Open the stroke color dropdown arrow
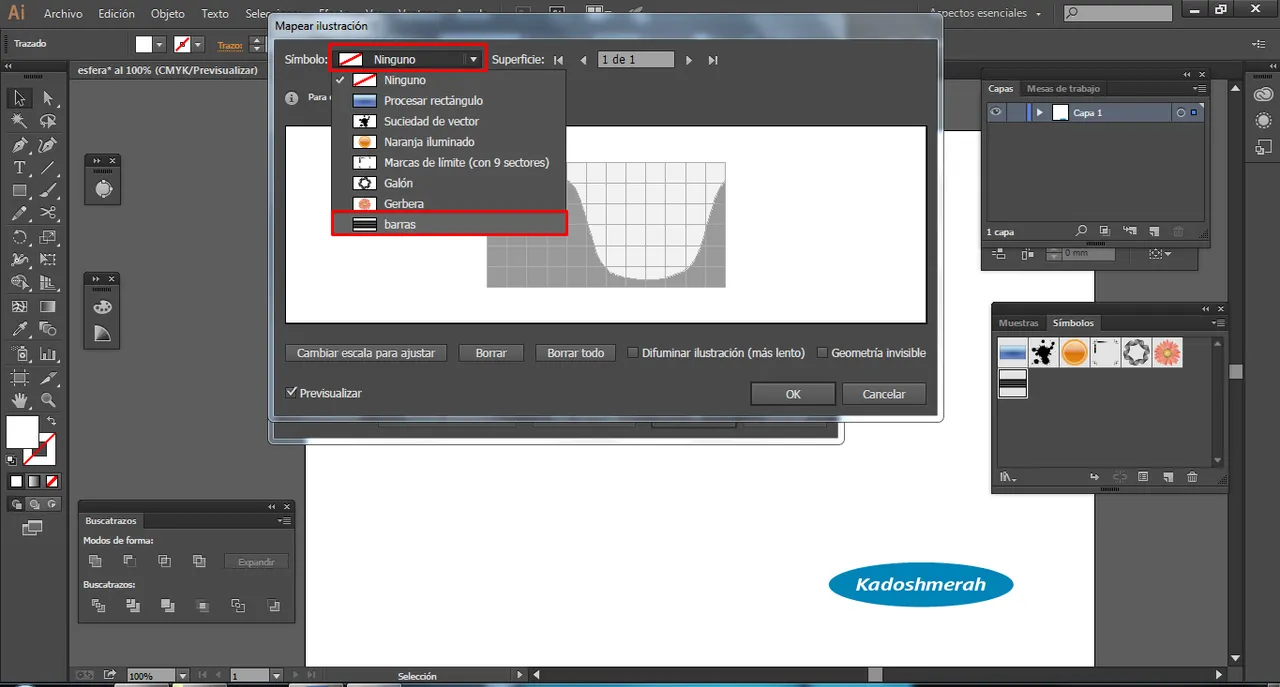The width and height of the screenshot is (1280, 687). pyautogui.click(x=198, y=45)
